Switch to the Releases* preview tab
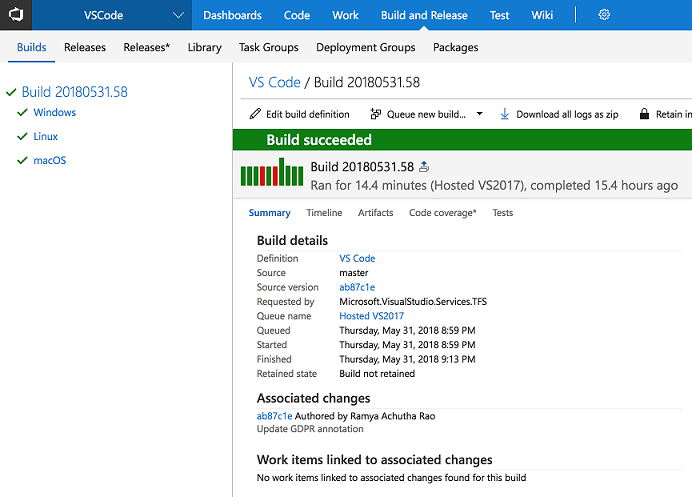This screenshot has height=497, width=692. pos(147,47)
